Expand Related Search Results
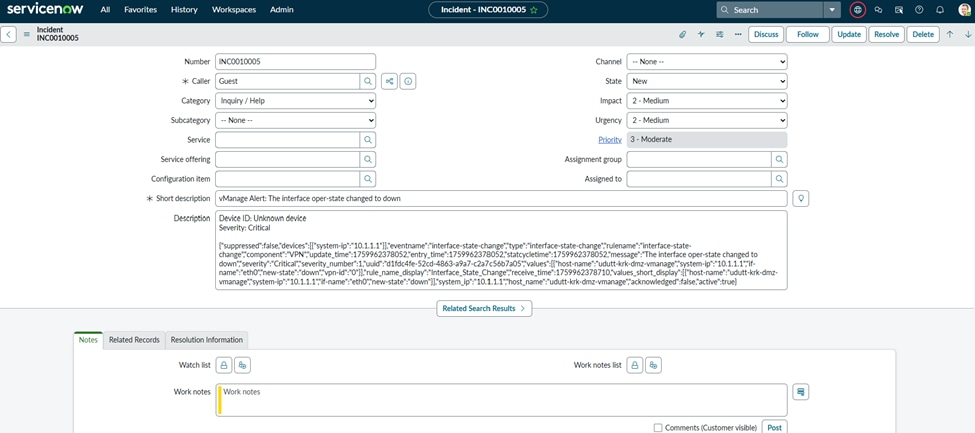975x433 pixels. coord(484,308)
